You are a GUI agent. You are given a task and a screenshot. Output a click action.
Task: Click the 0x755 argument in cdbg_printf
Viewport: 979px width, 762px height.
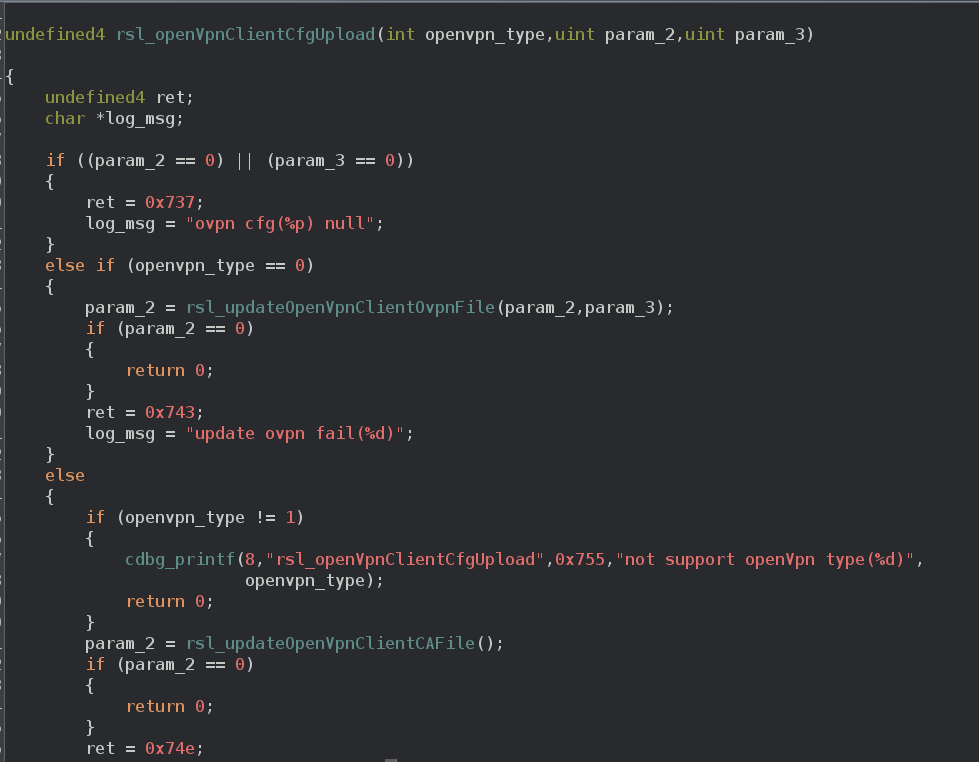pyautogui.click(x=580, y=559)
